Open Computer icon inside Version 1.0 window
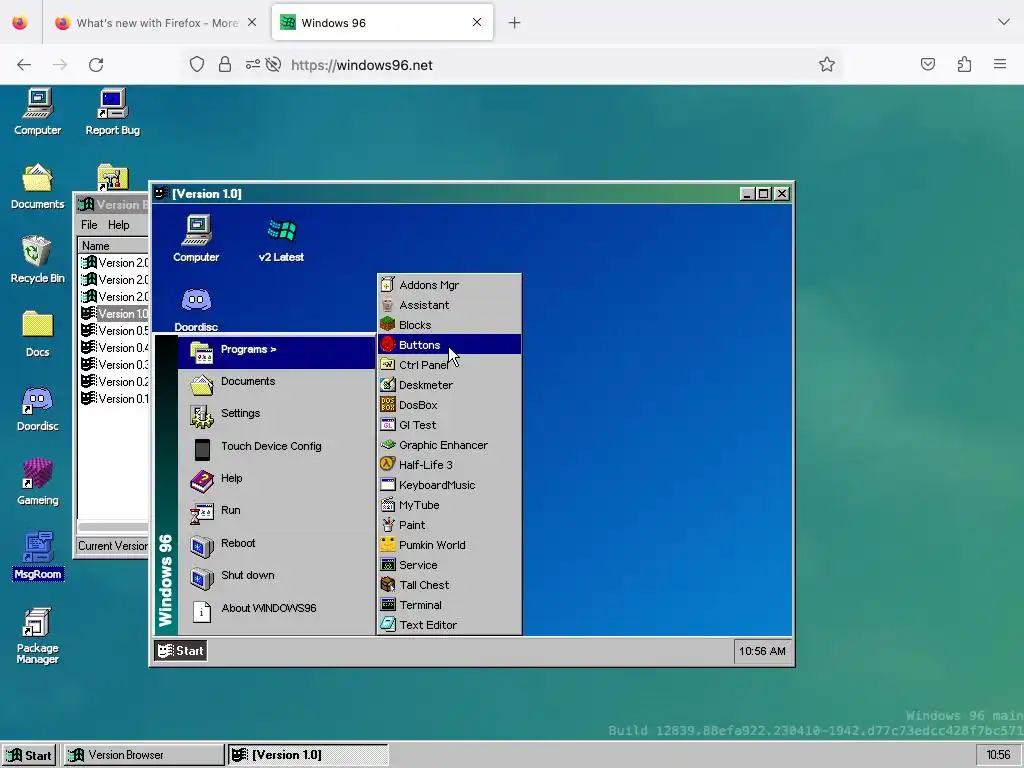The image size is (1024, 768). click(x=196, y=239)
